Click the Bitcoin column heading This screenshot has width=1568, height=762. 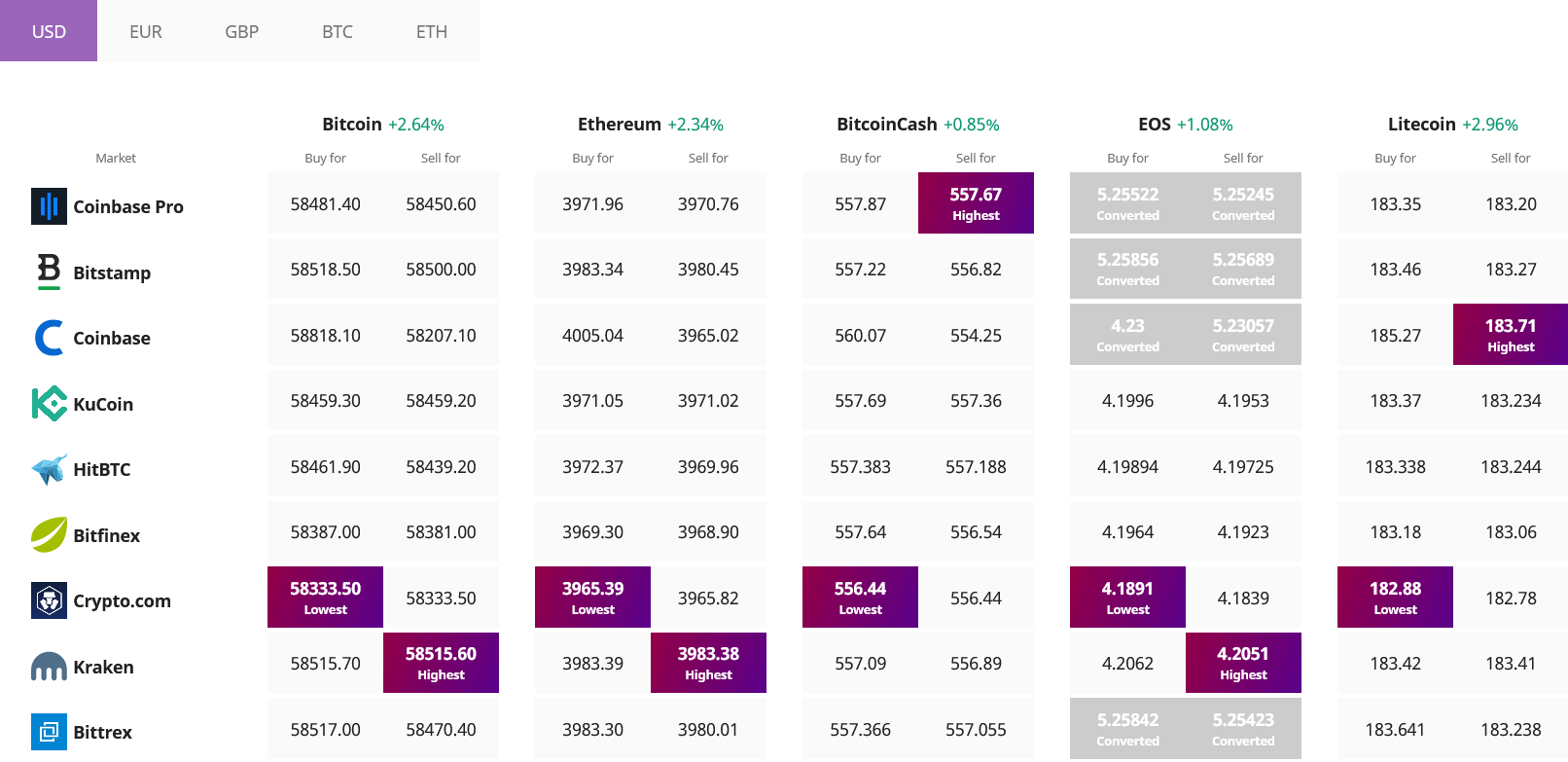point(352,124)
